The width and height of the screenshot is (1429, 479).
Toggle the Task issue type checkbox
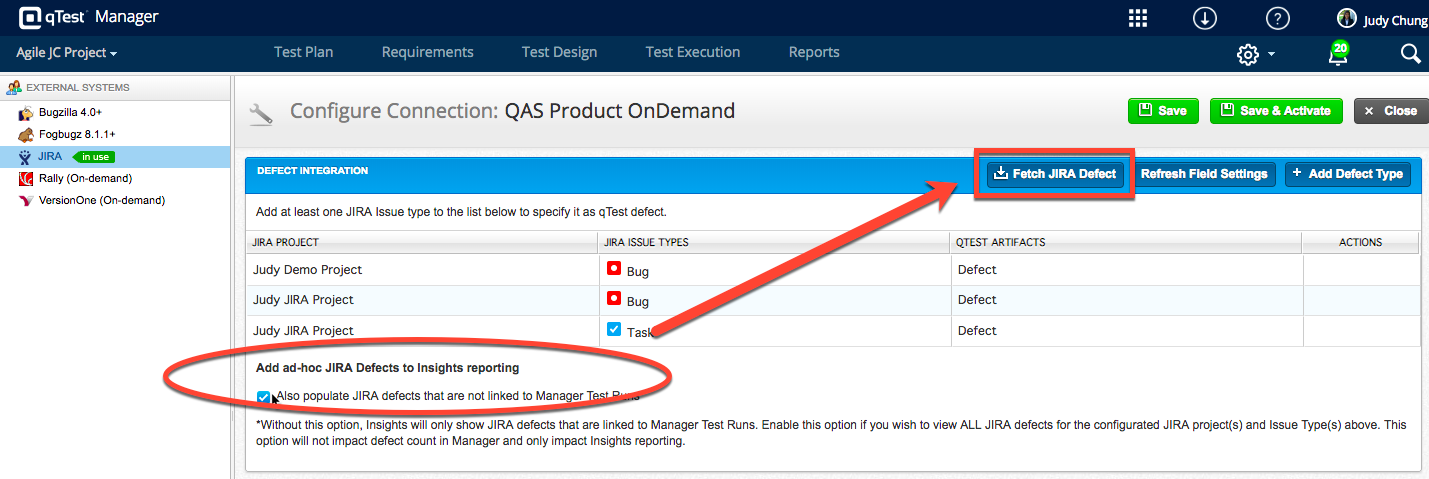tap(614, 329)
